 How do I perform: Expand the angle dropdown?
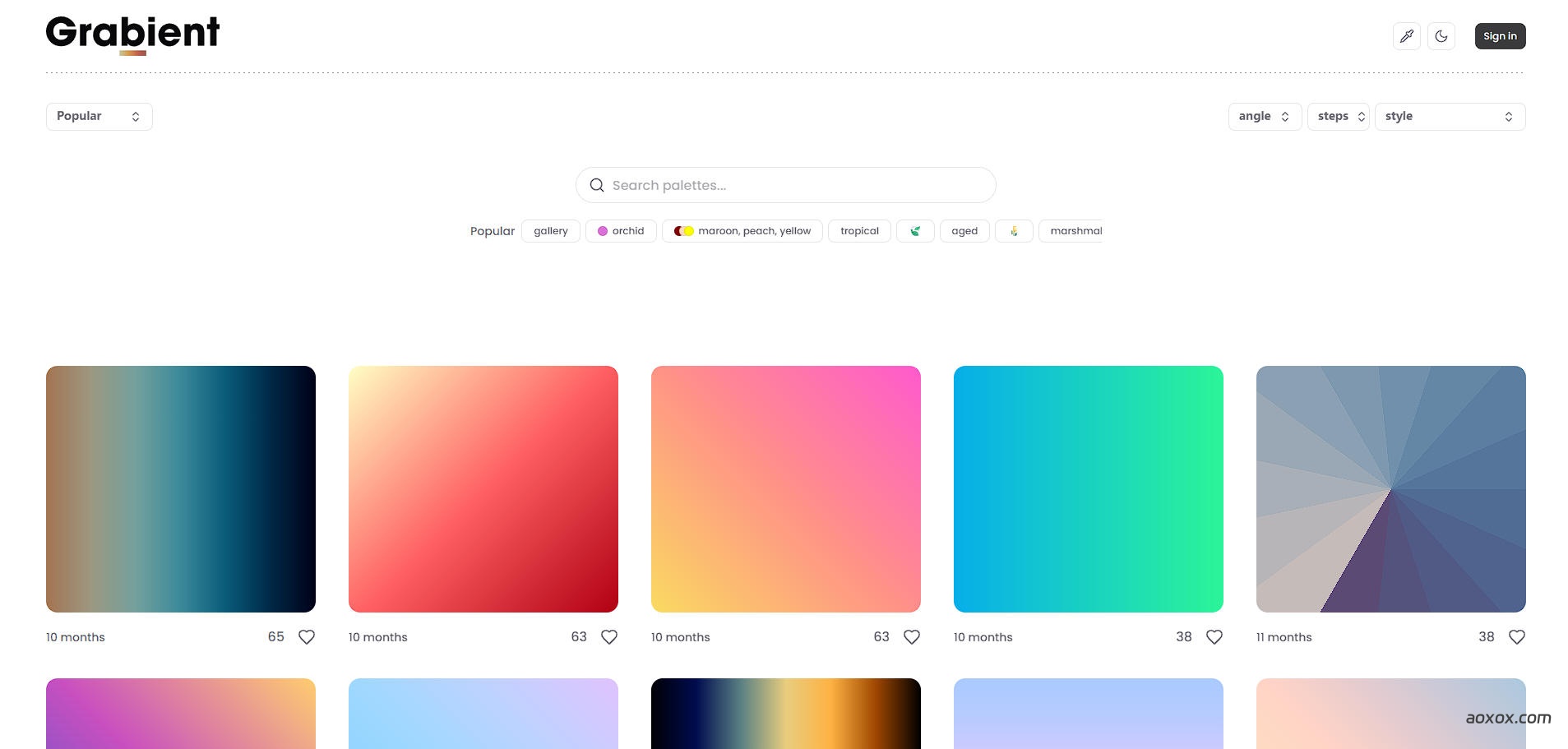tap(1264, 117)
